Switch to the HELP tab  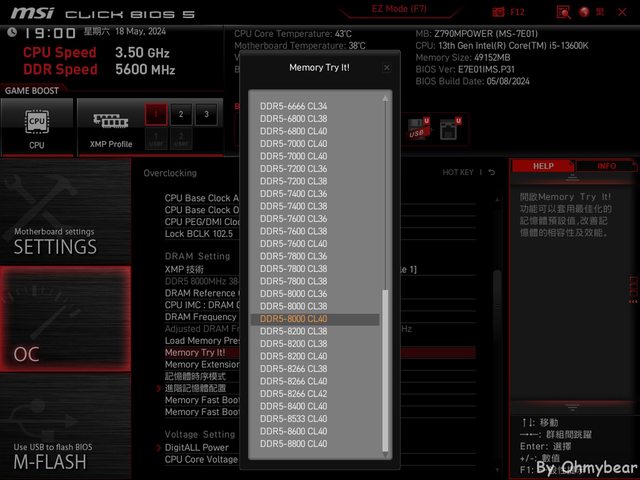[543, 166]
